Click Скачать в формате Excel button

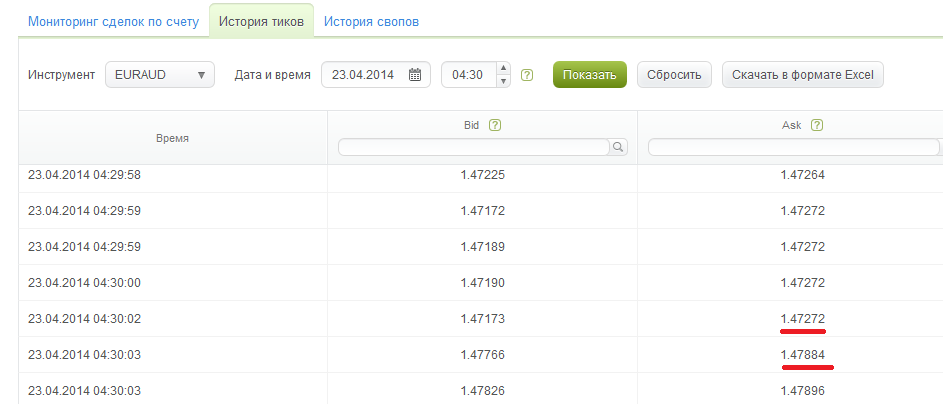(803, 75)
